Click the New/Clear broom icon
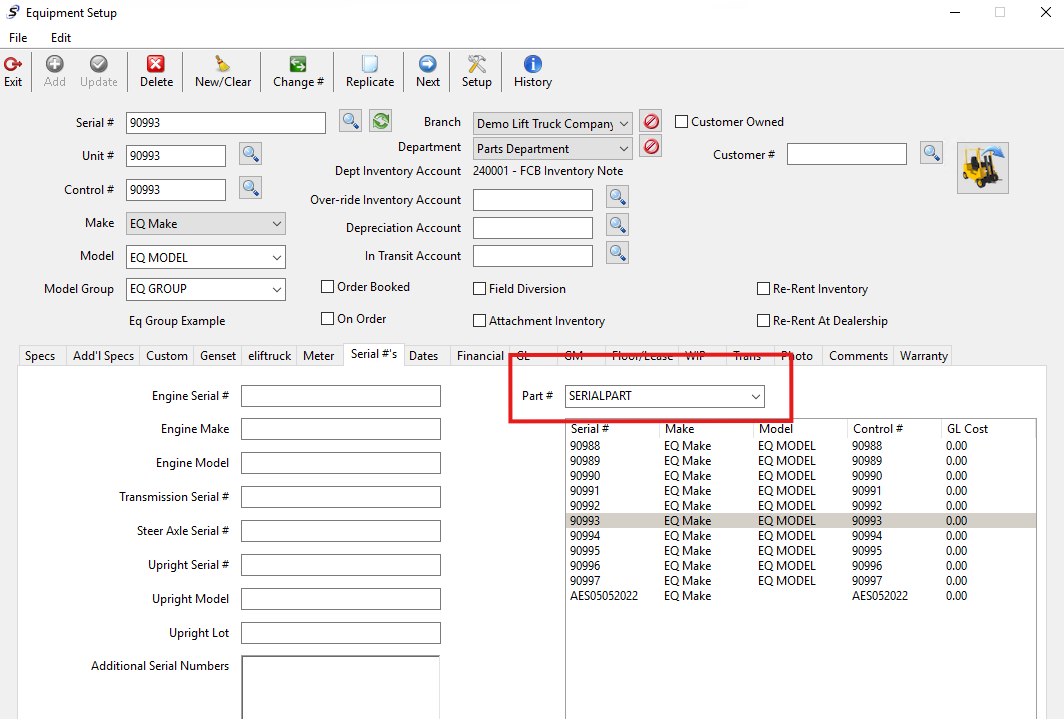The width and height of the screenshot is (1064, 719). [x=223, y=64]
